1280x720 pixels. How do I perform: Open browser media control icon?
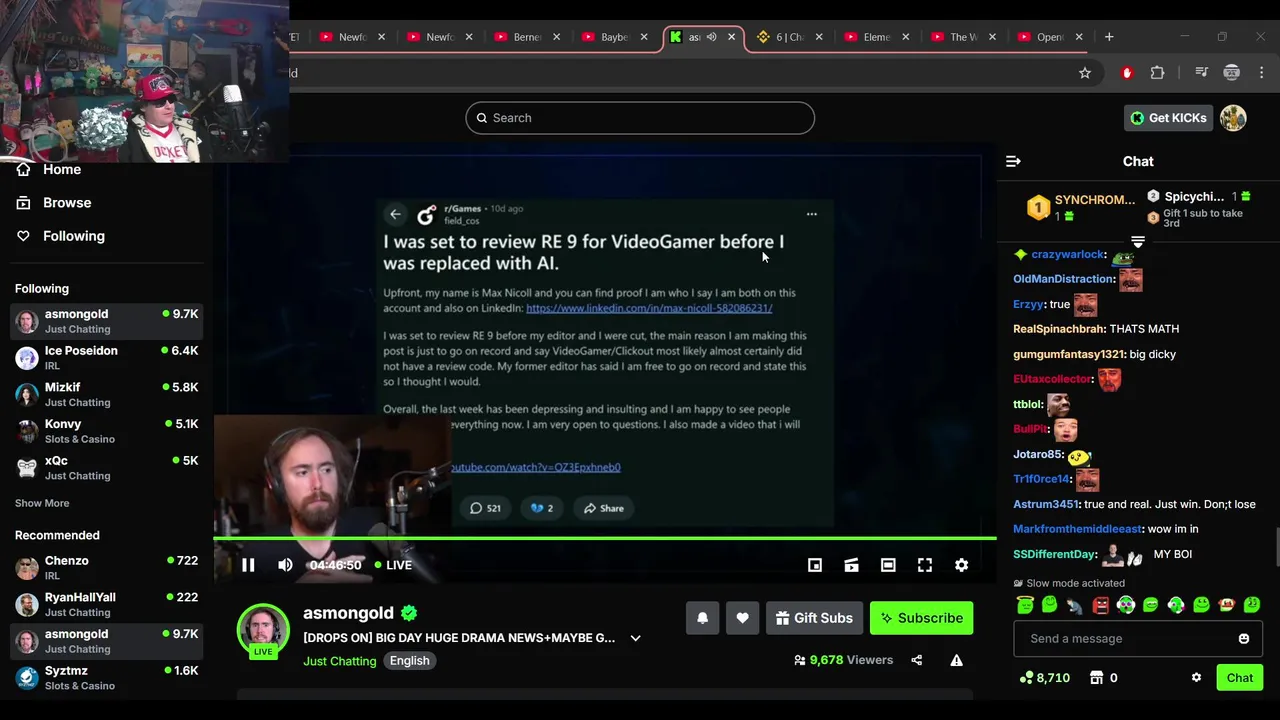click(1202, 73)
